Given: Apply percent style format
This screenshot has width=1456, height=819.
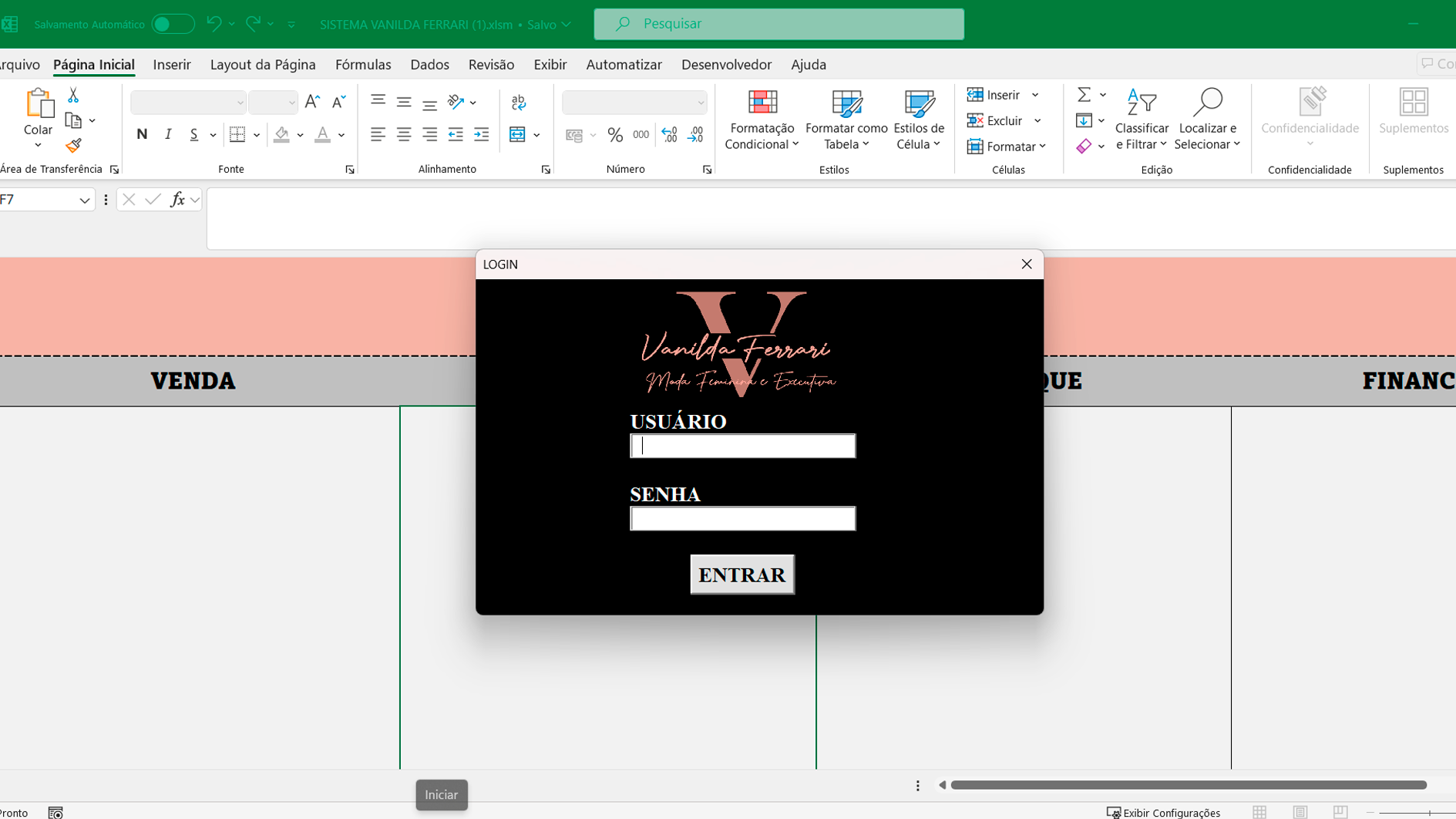Looking at the screenshot, I should tap(615, 135).
